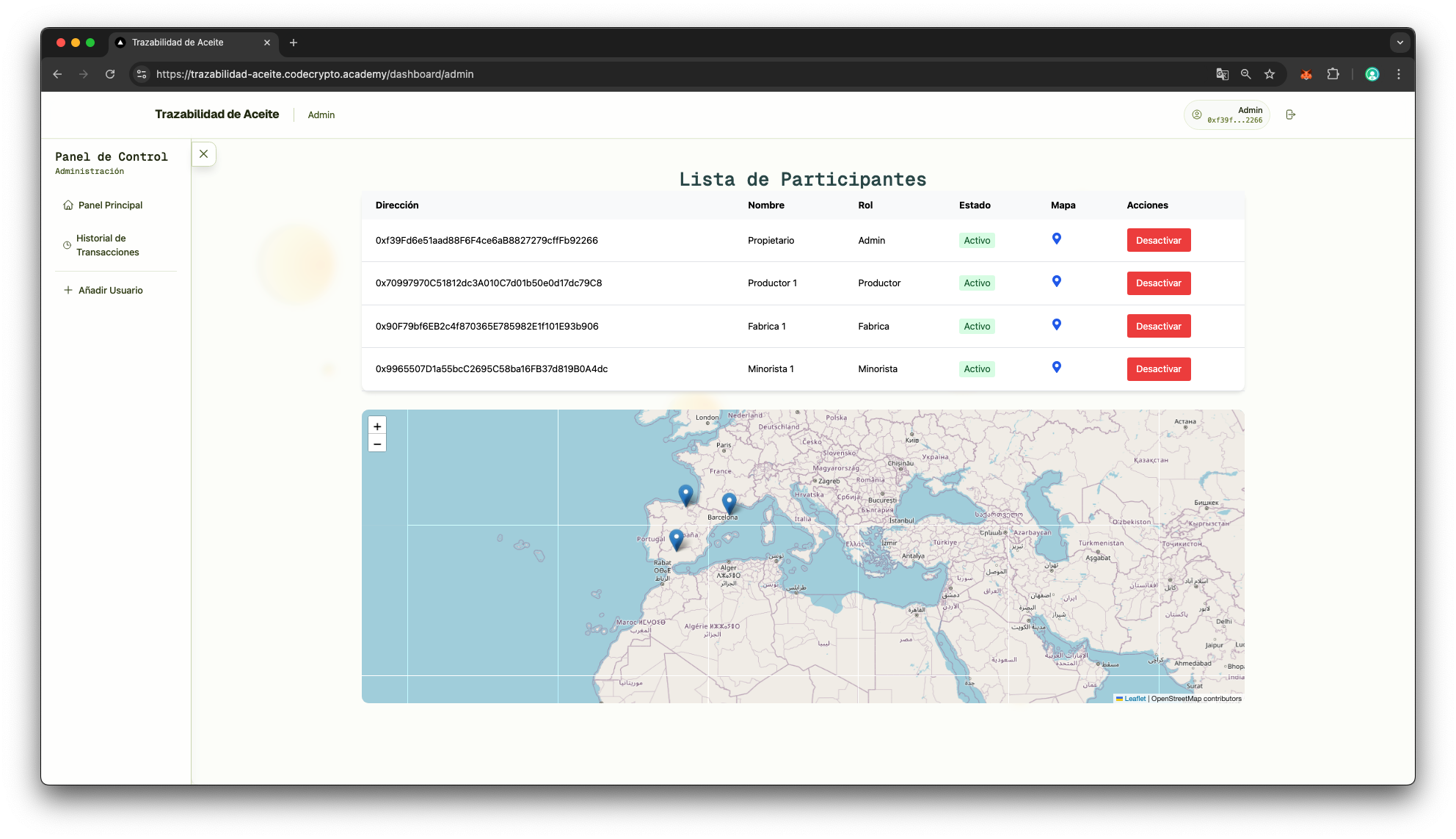
Task: Bookmark this page with the star icon
Action: click(x=1270, y=74)
